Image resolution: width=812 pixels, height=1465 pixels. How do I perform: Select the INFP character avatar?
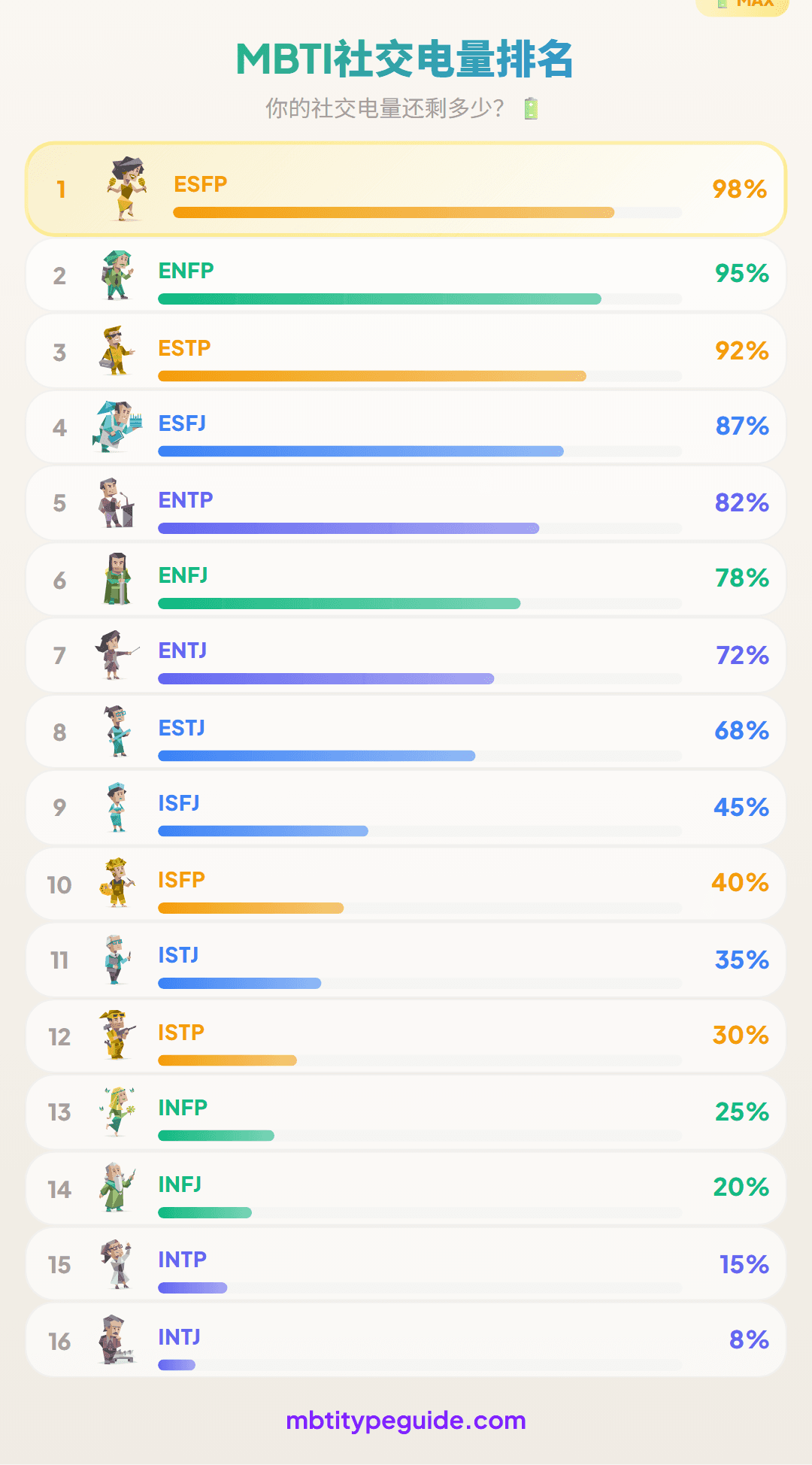pos(117,1111)
